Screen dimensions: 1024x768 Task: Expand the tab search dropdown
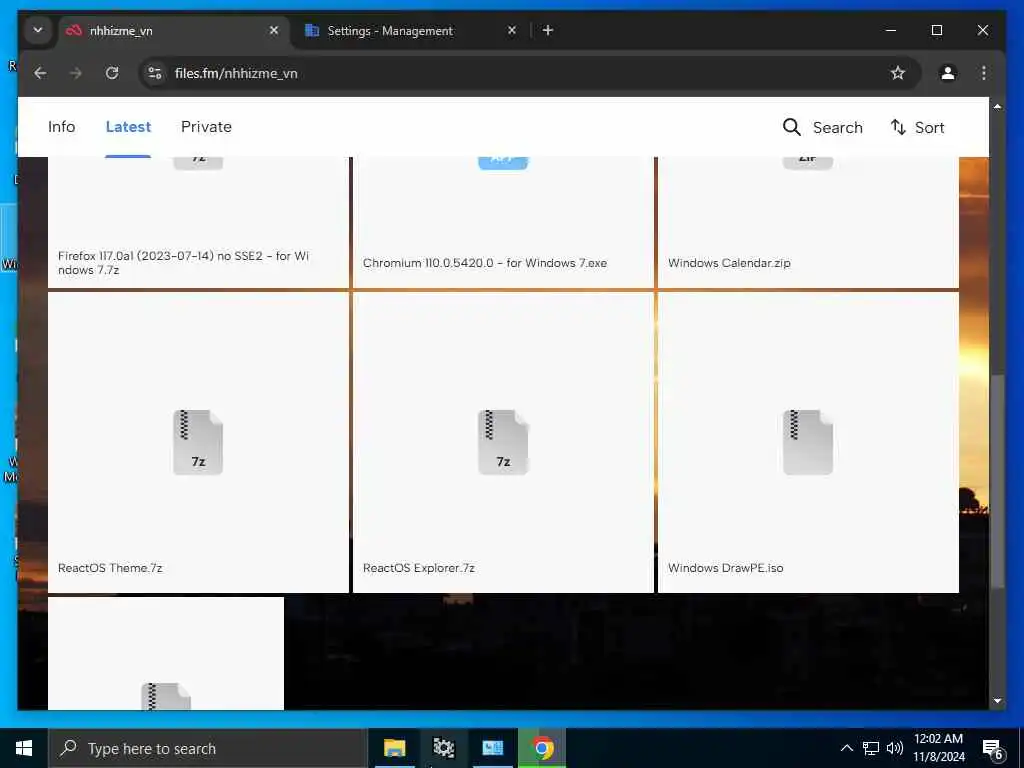[38, 30]
